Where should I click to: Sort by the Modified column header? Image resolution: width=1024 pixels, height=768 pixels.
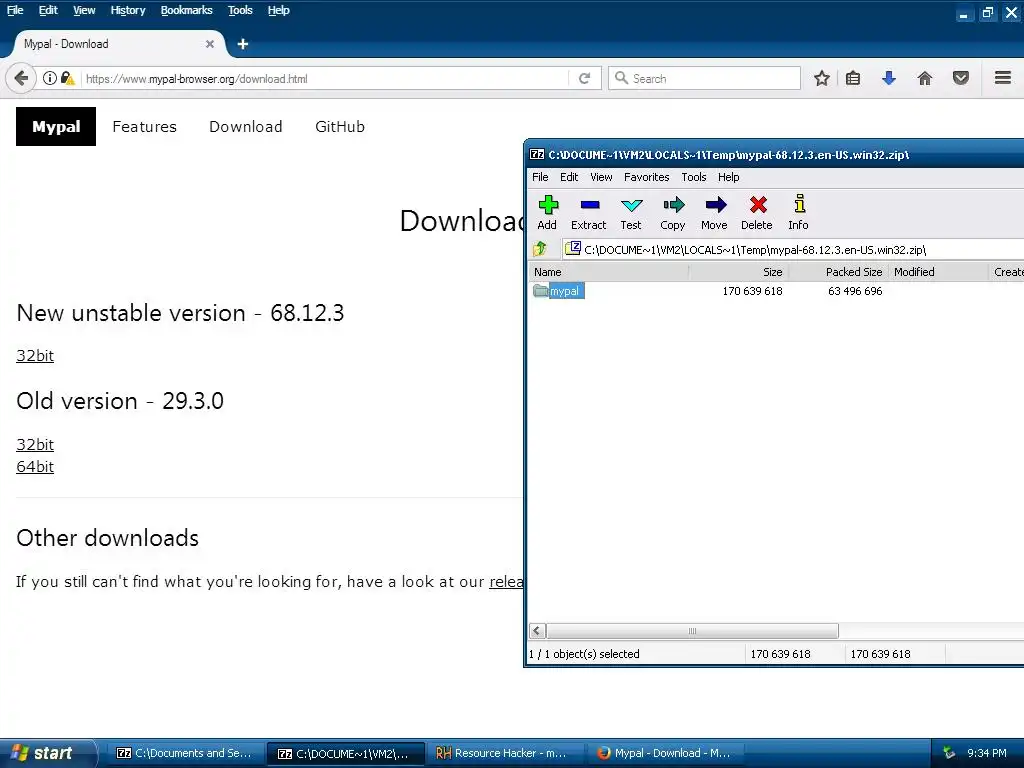pyautogui.click(x=938, y=272)
